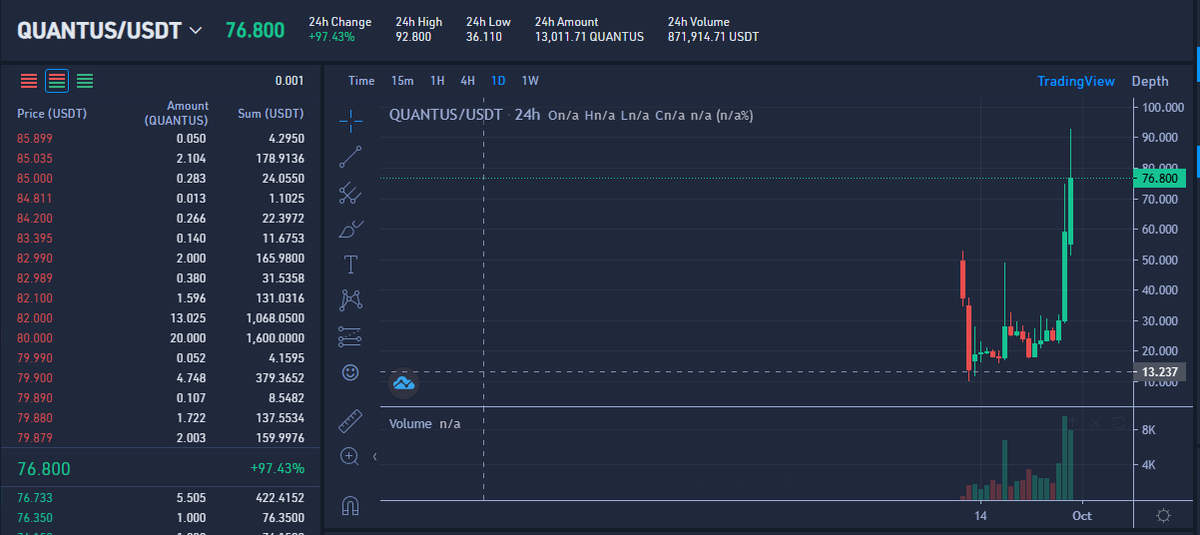The width and height of the screenshot is (1200, 535).
Task: Select the text annotation tool
Action: coord(351,264)
